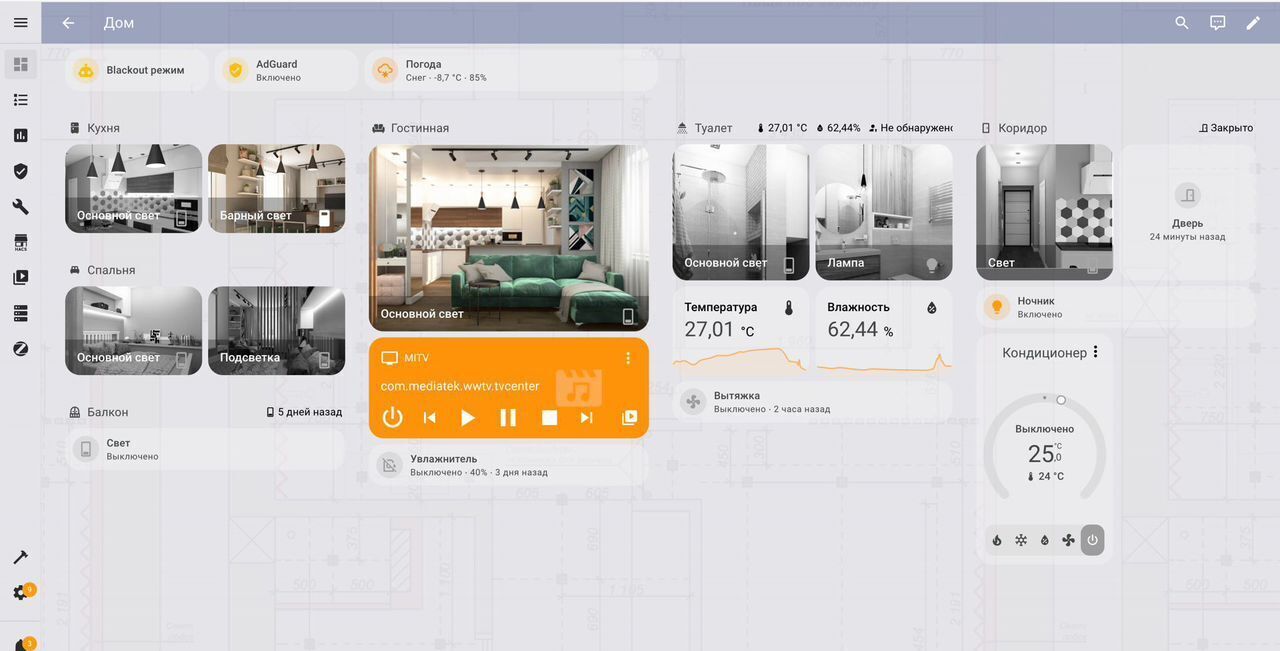The image size is (1280, 651).
Task: Click Закрыто chip in Коридор header
Action: [x=1225, y=128]
